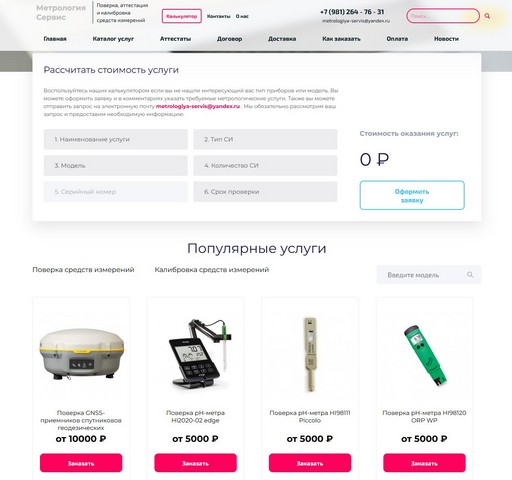Expand the Модель dropdown
Viewport: 512px width, 480px height.
tap(115, 165)
